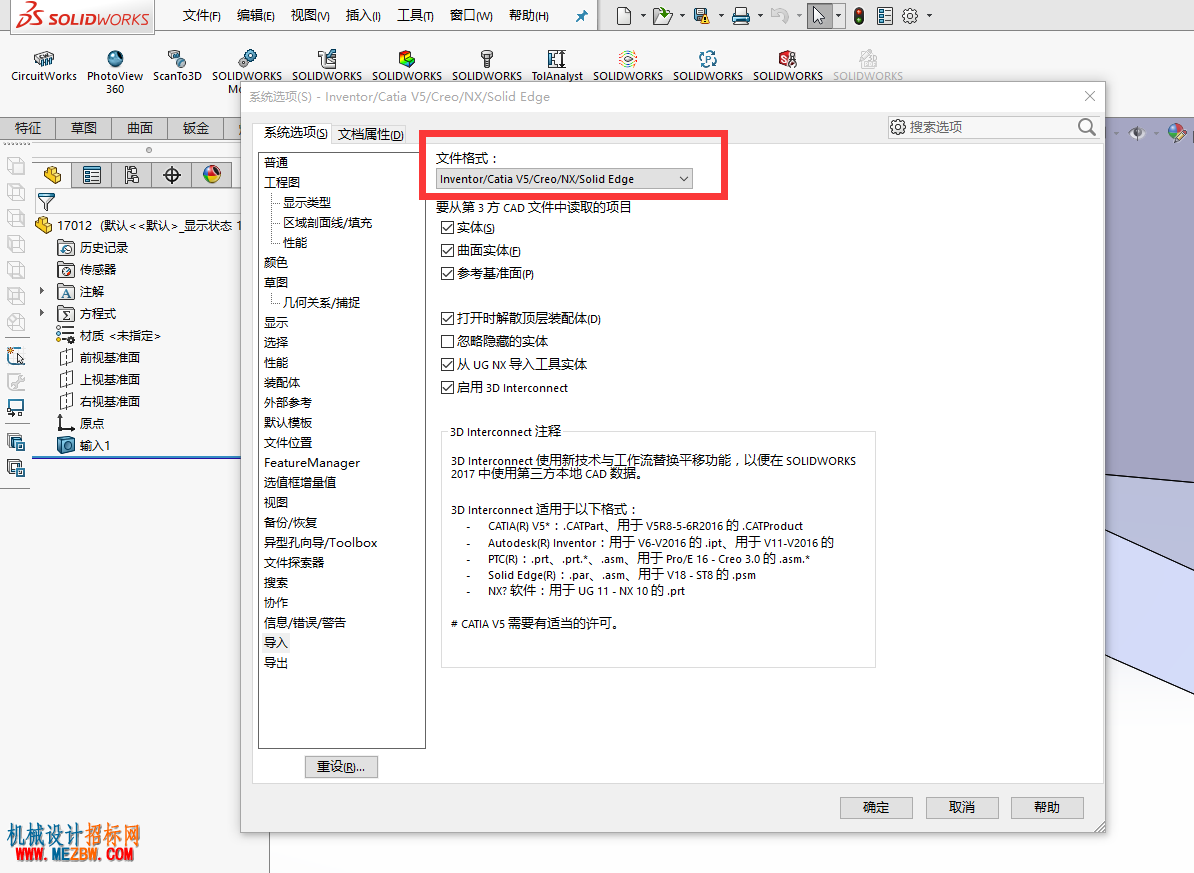Screen dimensions: 1194x873
Task: Open the 文件(F) menu
Action: click(x=202, y=15)
